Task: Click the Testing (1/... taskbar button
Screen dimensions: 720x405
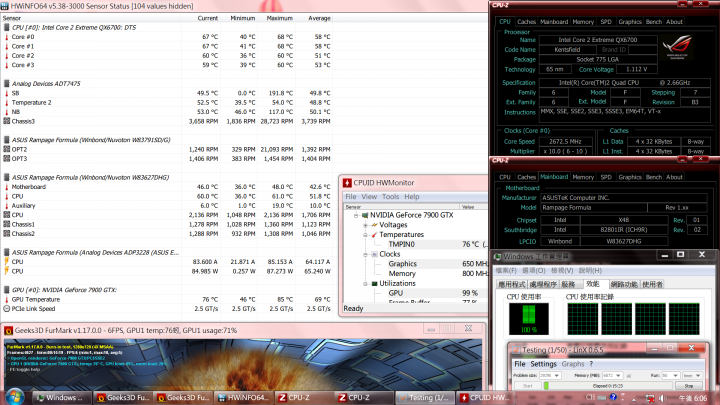Action: (x=425, y=398)
